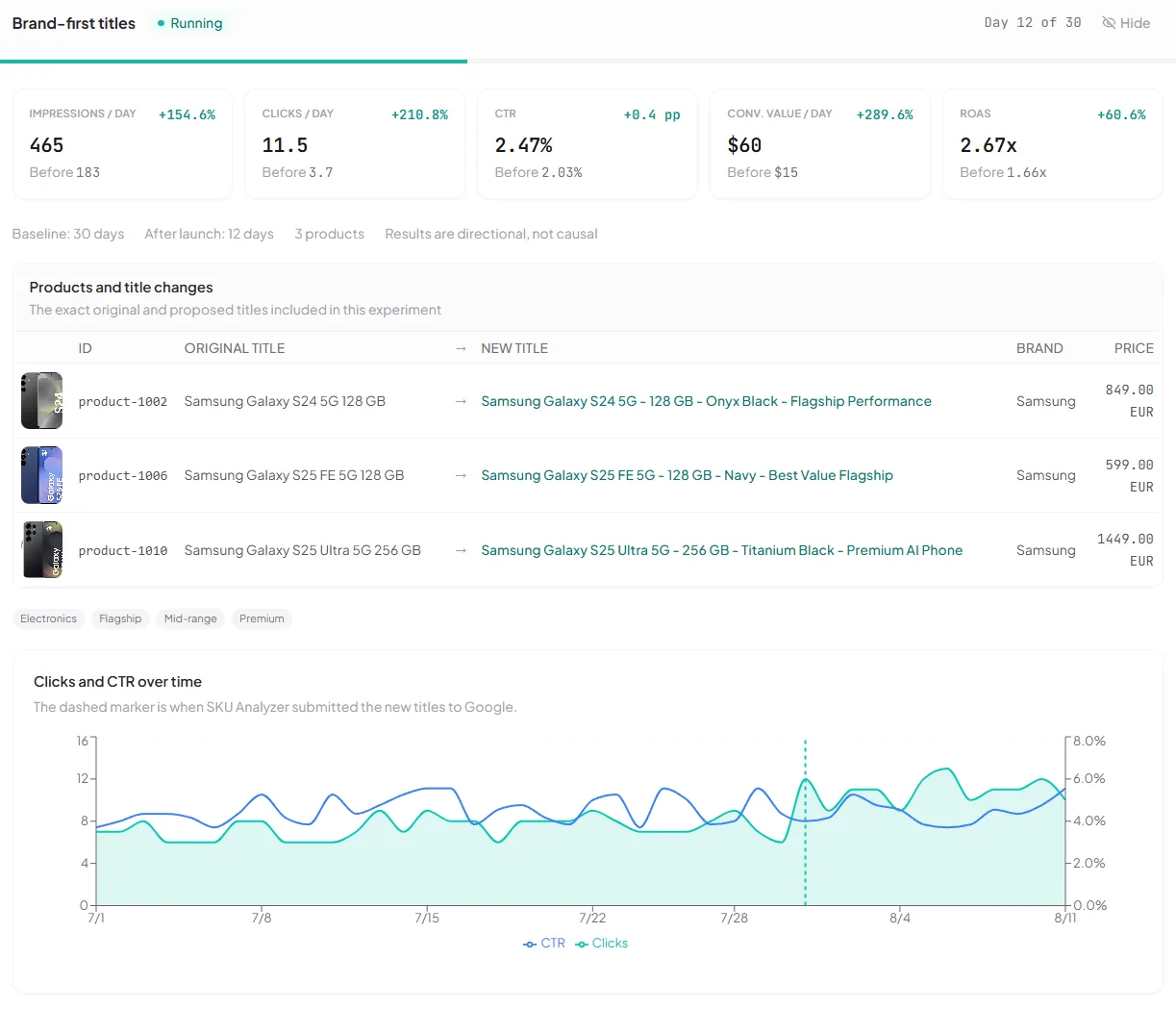Toggle the CTR series in chart legend
The image size is (1176, 1009).
(x=544, y=944)
